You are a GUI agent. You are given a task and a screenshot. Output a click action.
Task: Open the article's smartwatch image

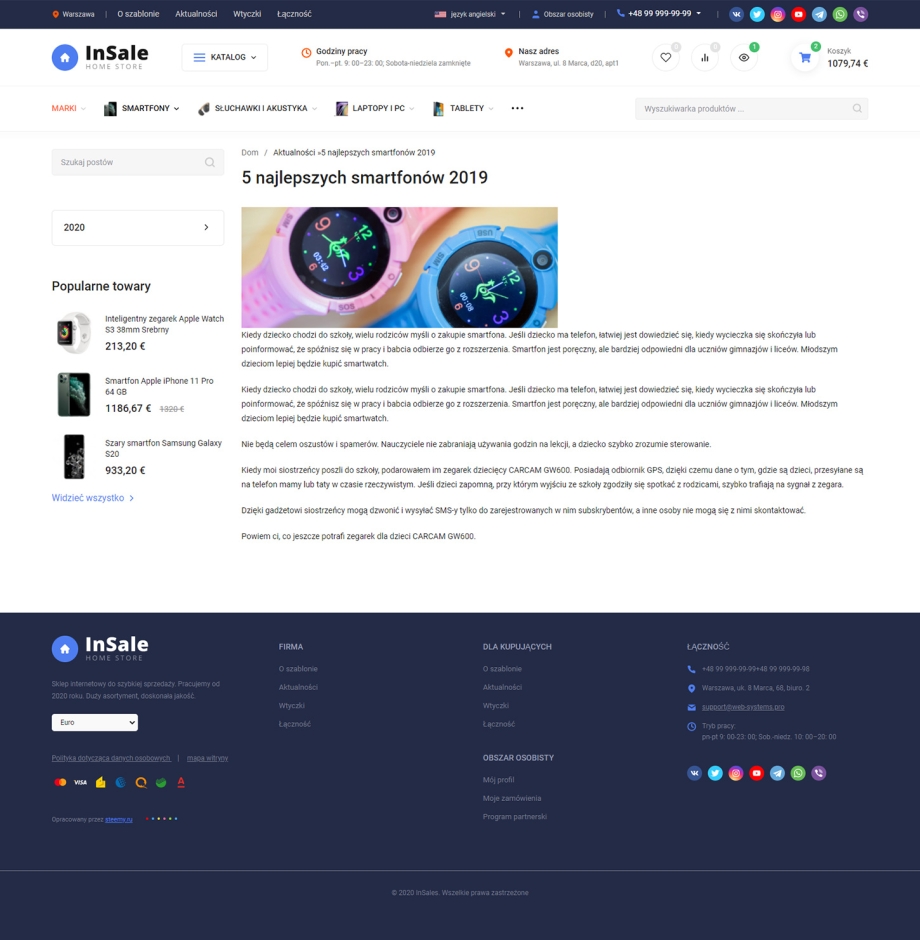pos(399,267)
